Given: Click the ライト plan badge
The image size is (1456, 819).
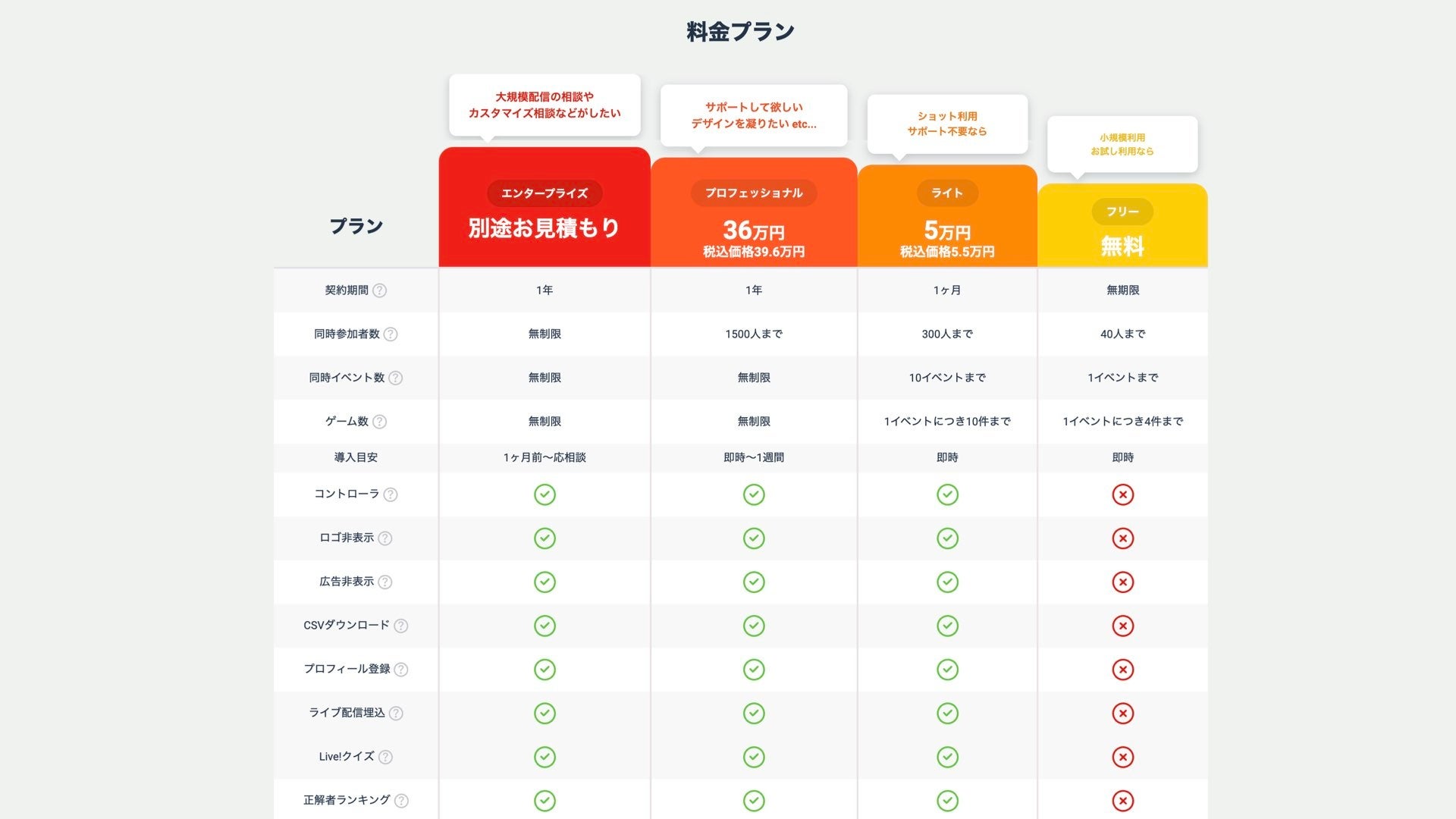Looking at the screenshot, I should point(947,193).
